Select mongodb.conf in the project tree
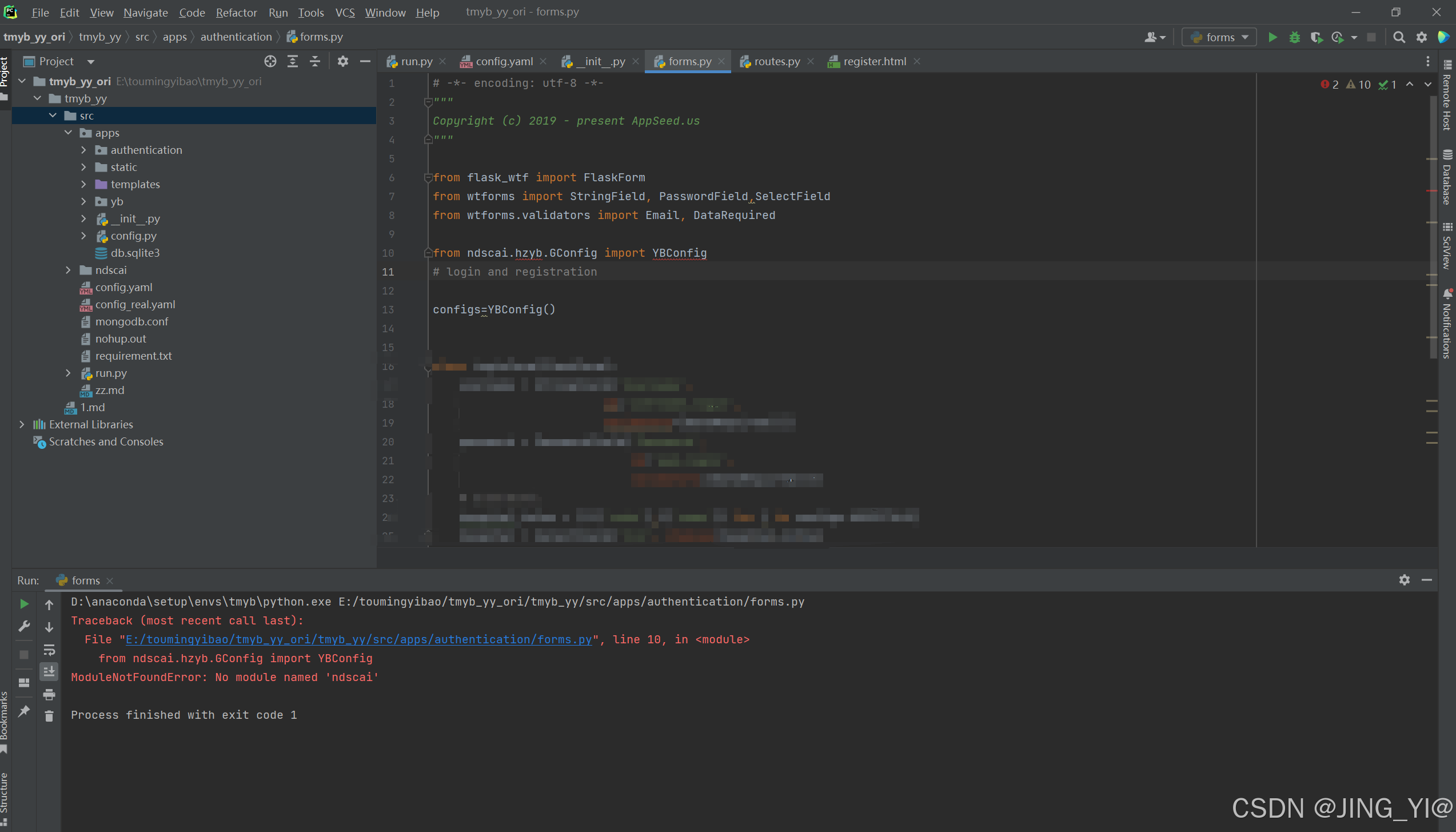Viewport: 1456px width, 832px height. click(131, 321)
